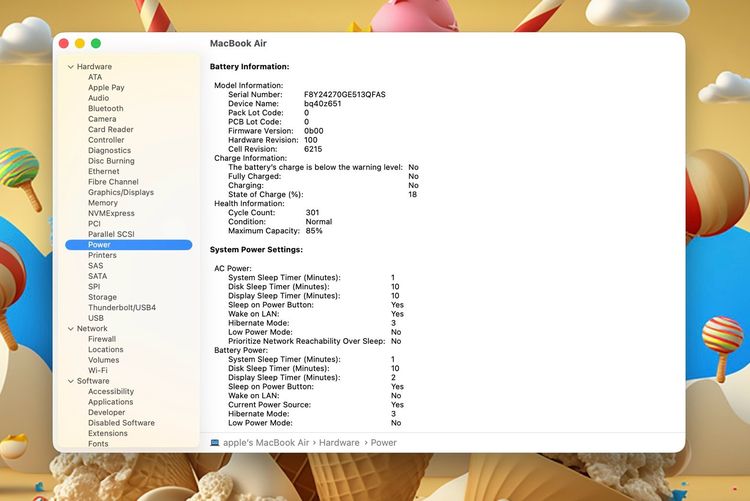The width and height of the screenshot is (750, 501).
Task: Select Controller in the sidebar
Action: (106, 140)
